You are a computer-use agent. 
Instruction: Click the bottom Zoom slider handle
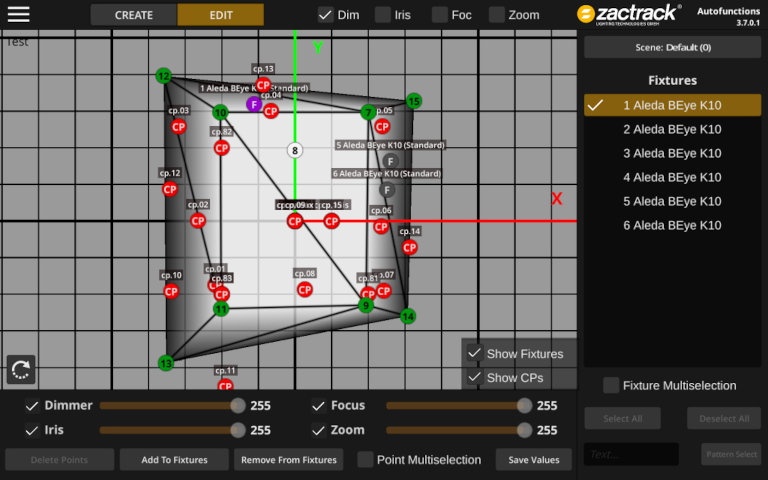click(x=524, y=430)
